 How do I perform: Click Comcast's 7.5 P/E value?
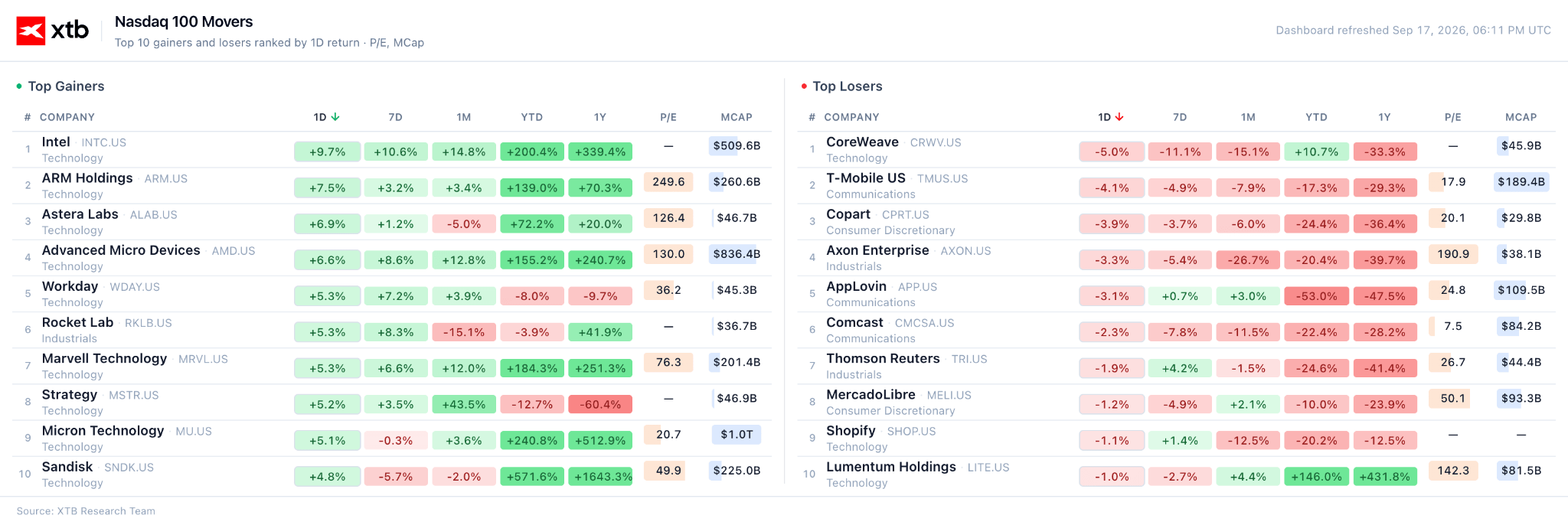(1453, 326)
